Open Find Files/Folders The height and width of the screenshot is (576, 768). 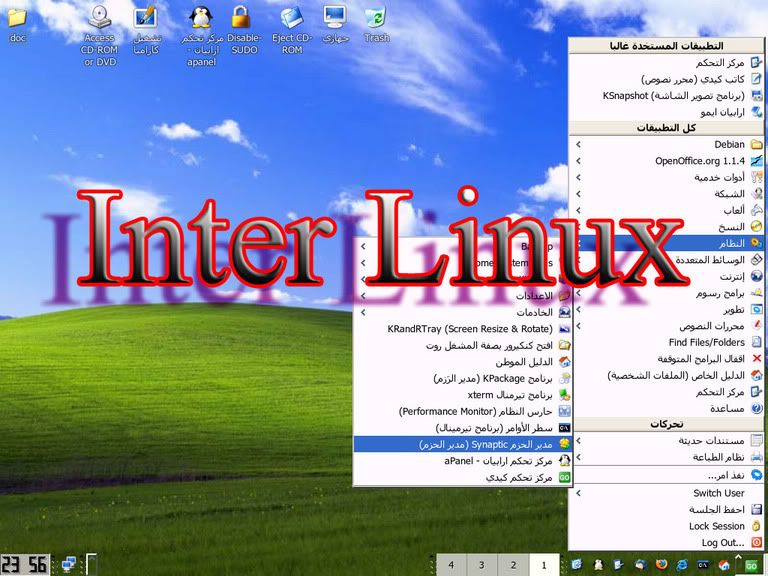[667, 342]
